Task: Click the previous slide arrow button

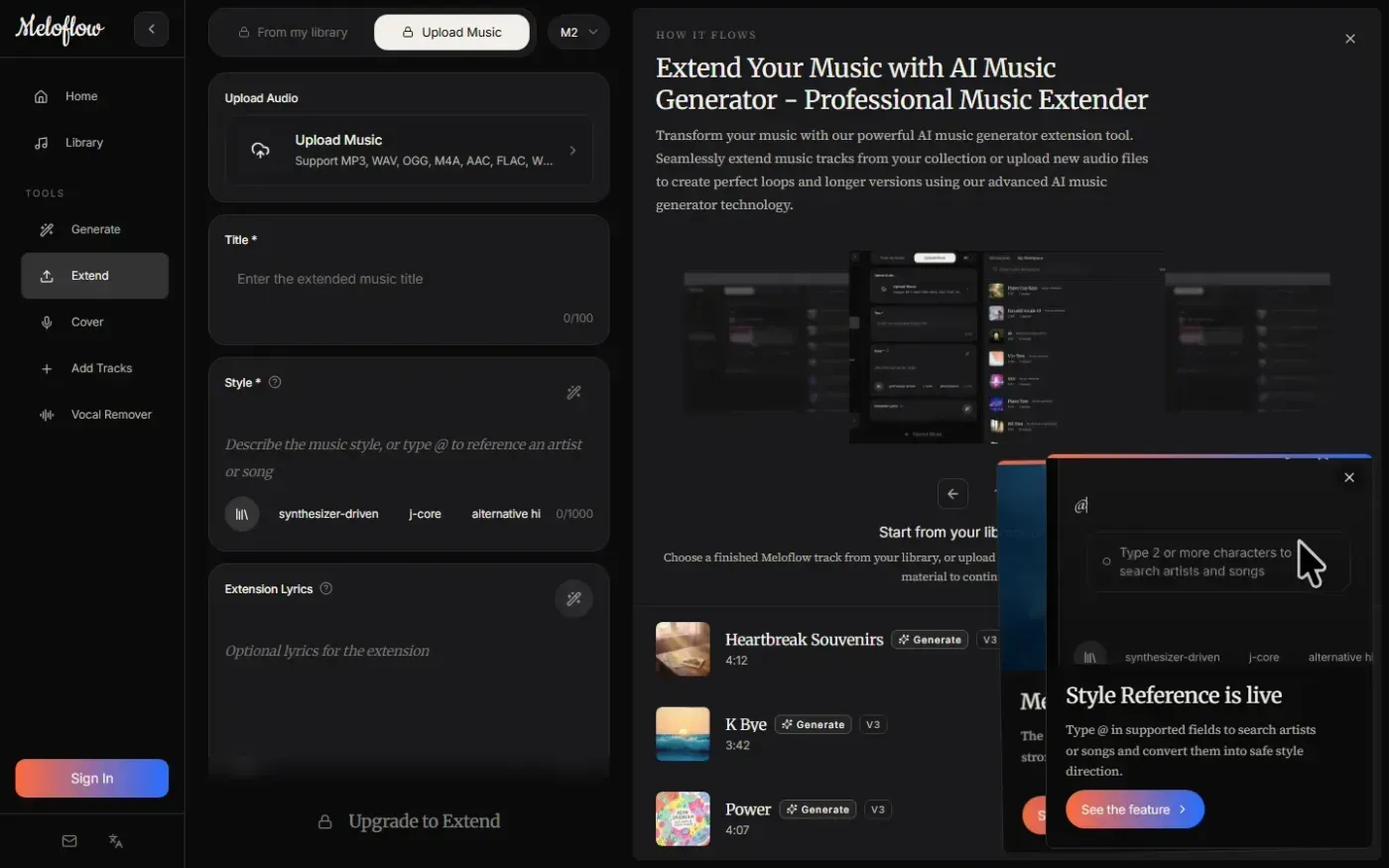Action: click(952, 493)
